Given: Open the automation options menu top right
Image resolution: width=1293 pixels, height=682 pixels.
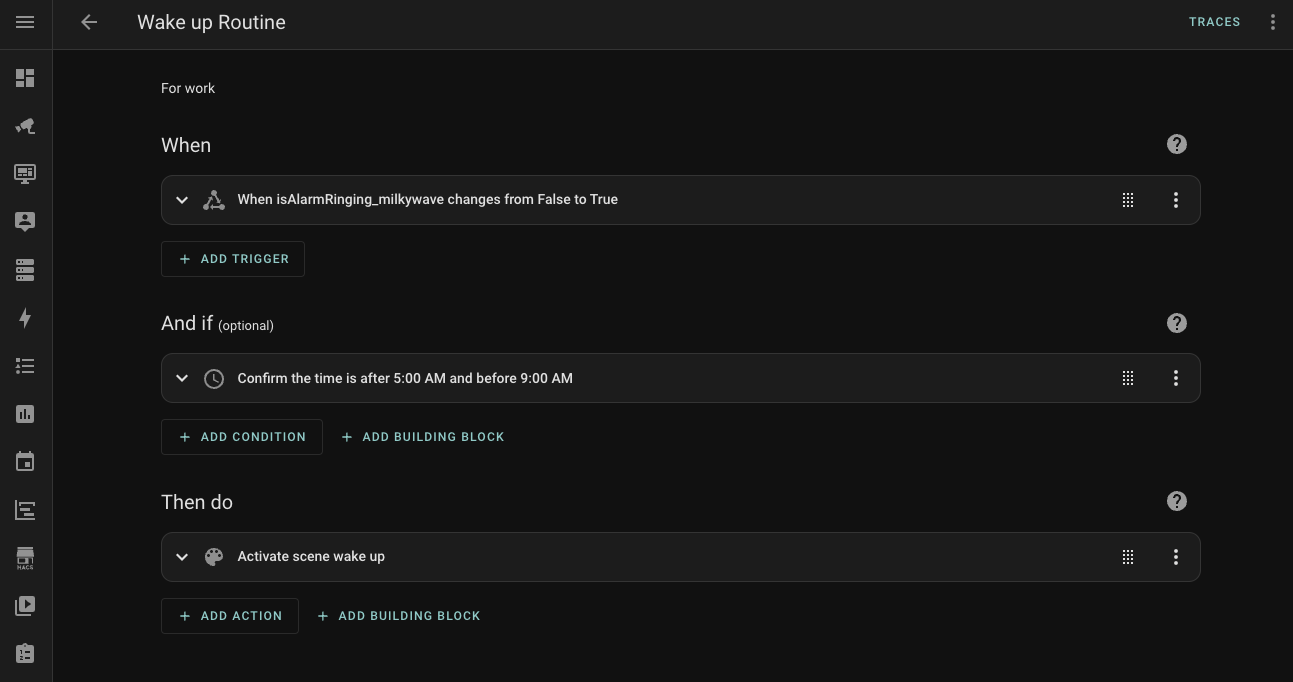Looking at the screenshot, I should (1272, 21).
